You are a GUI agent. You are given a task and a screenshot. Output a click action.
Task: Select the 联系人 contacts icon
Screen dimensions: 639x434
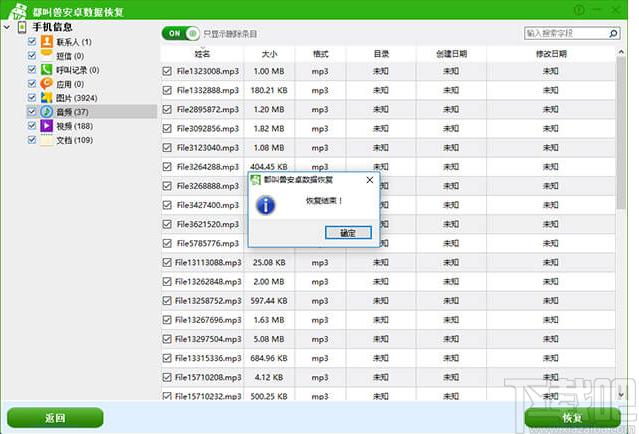(x=46, y=42)
